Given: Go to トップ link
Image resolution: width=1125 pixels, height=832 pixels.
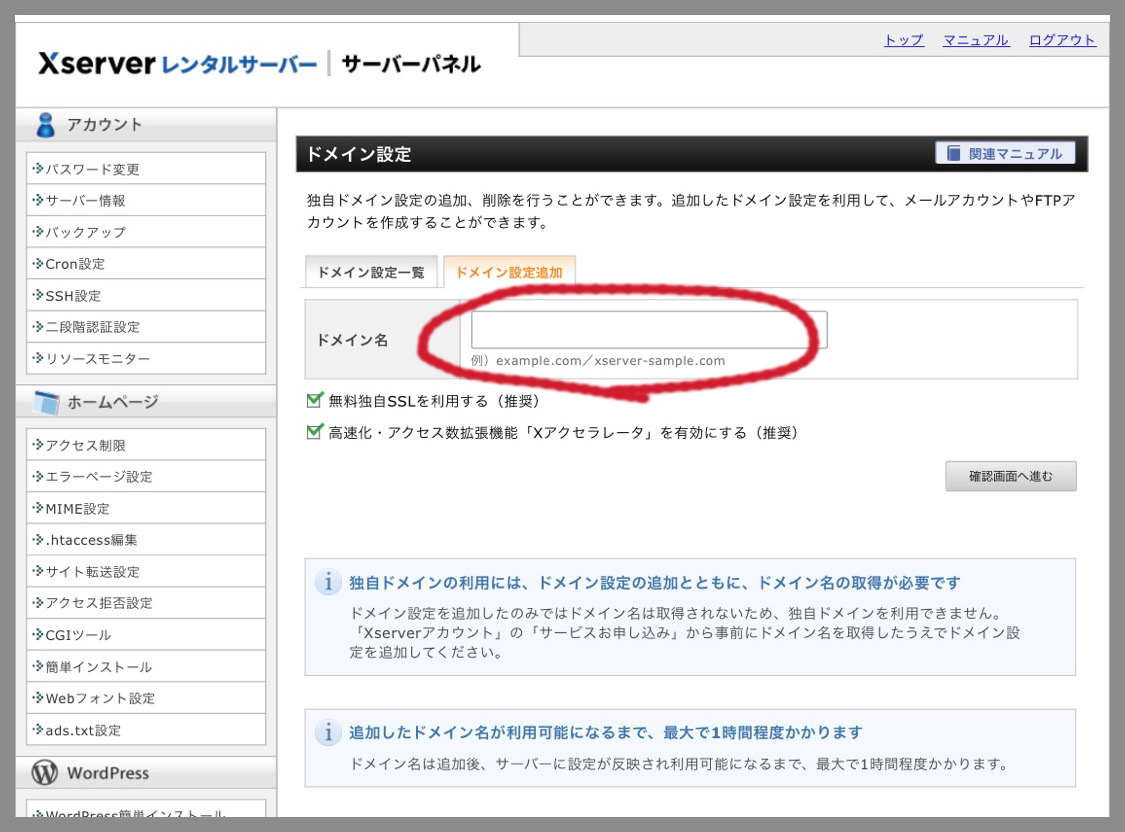Looking at the screenshot, I should [903, 40].
